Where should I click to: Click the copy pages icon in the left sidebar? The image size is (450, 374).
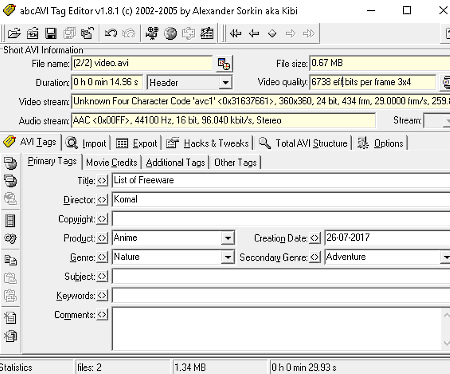[x=10, y=260]
